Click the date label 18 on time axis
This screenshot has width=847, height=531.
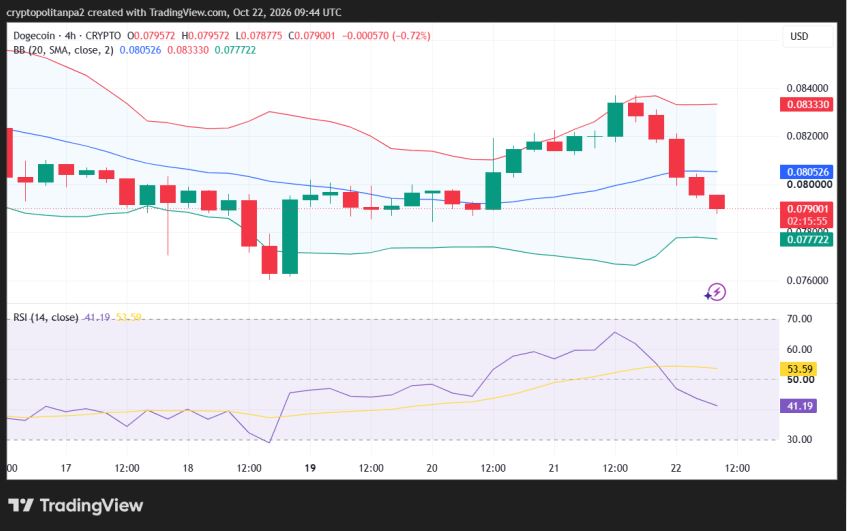pos(187,468)
